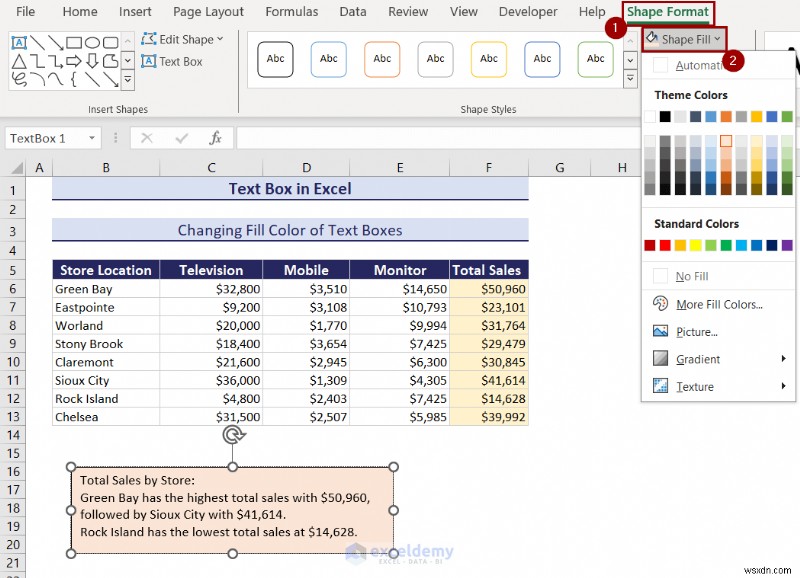This screenshot has width=800, height=578.
Task: Expand the Insert Shapes gallery More button
Action: [x=128, y=80]
